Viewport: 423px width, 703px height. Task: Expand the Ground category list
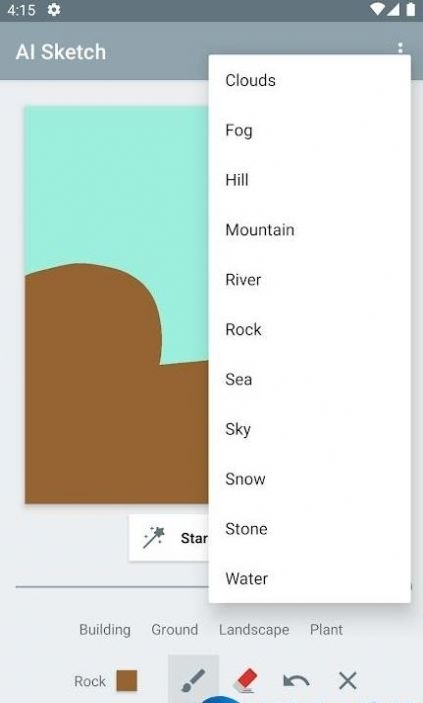coord(174,629)
